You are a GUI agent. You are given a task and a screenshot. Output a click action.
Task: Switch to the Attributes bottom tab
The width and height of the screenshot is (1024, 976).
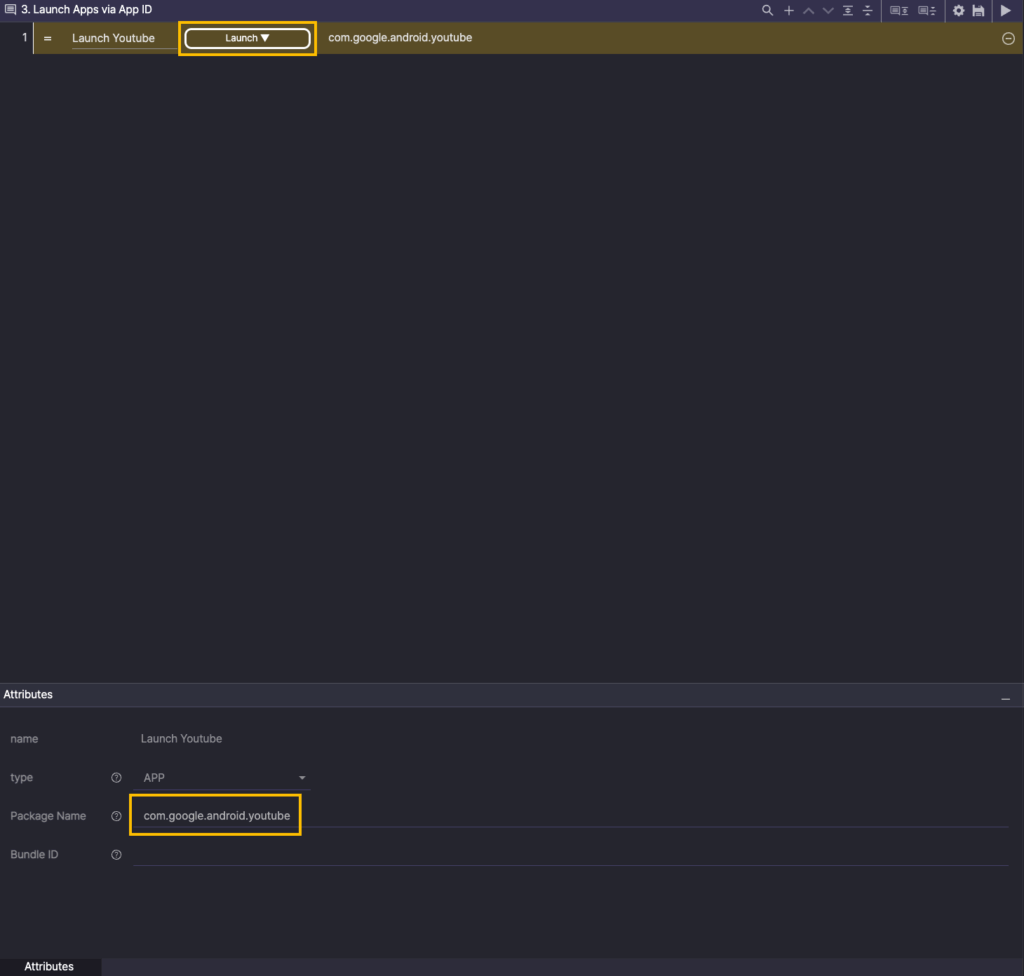coord(49,966)
